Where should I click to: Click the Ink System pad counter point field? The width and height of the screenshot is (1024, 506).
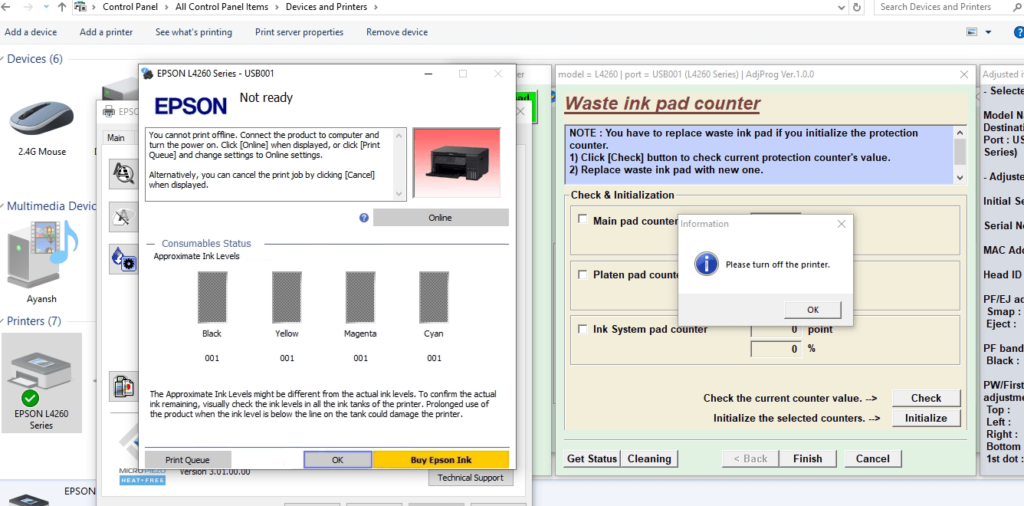pos(776,330)
